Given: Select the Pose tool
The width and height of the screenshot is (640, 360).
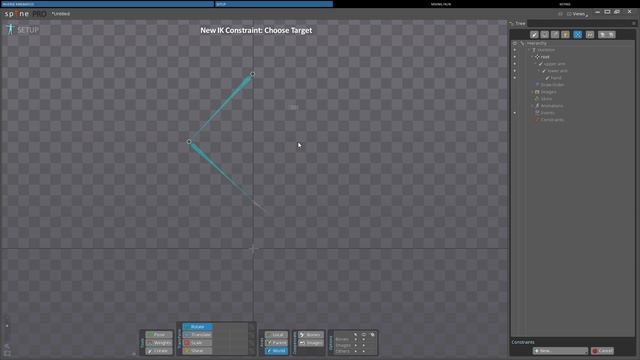Looking at the screenshot, I should (x=159, y=335).
